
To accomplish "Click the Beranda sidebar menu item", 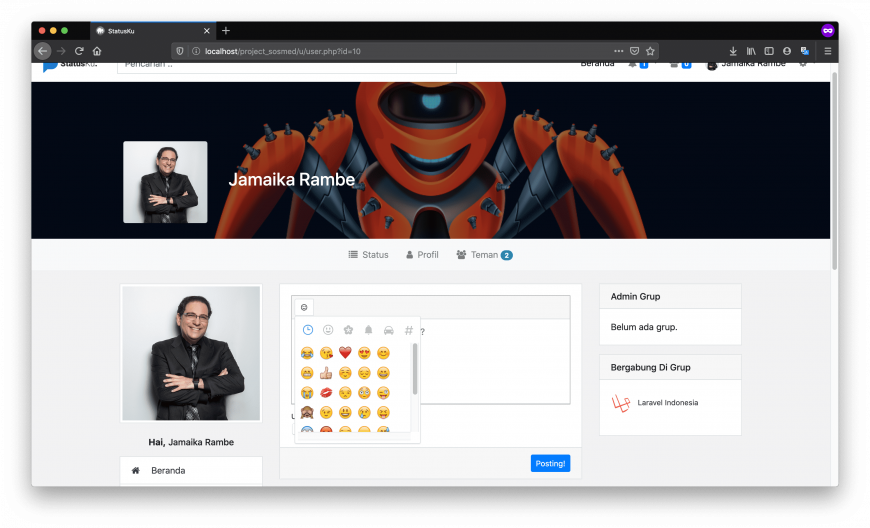I will point(191,470).
